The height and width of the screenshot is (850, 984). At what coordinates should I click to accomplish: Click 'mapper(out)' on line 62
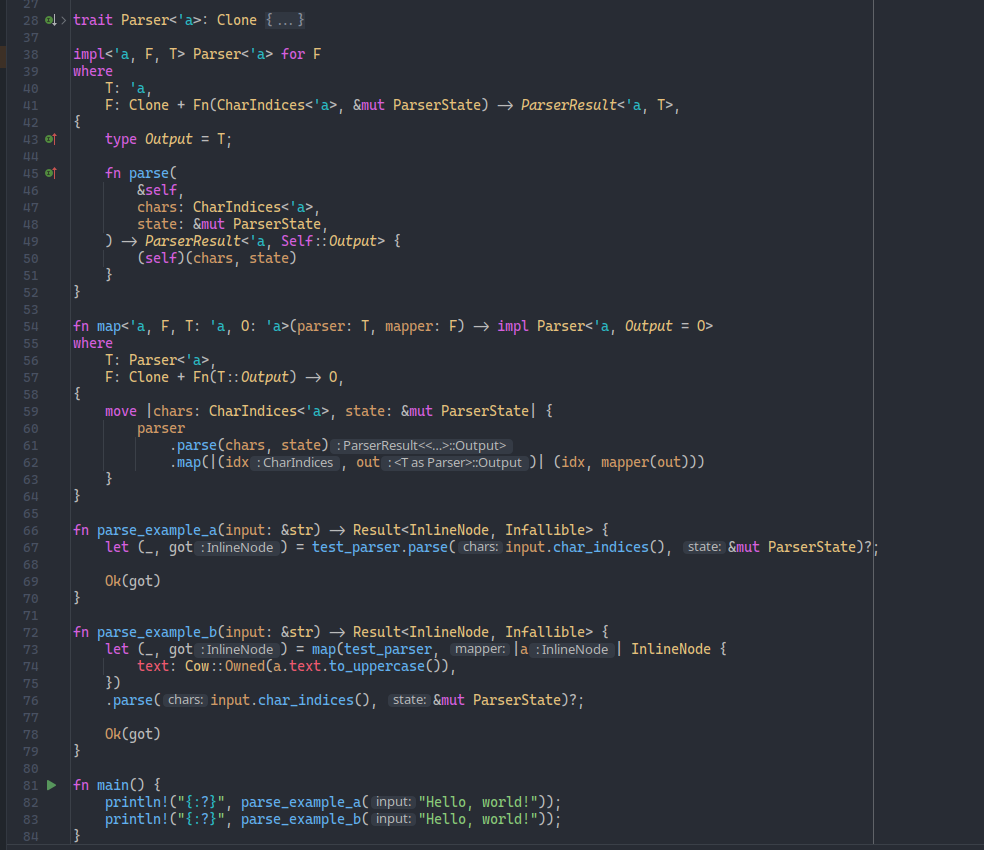pyautogui.click(x=644, y=463)
